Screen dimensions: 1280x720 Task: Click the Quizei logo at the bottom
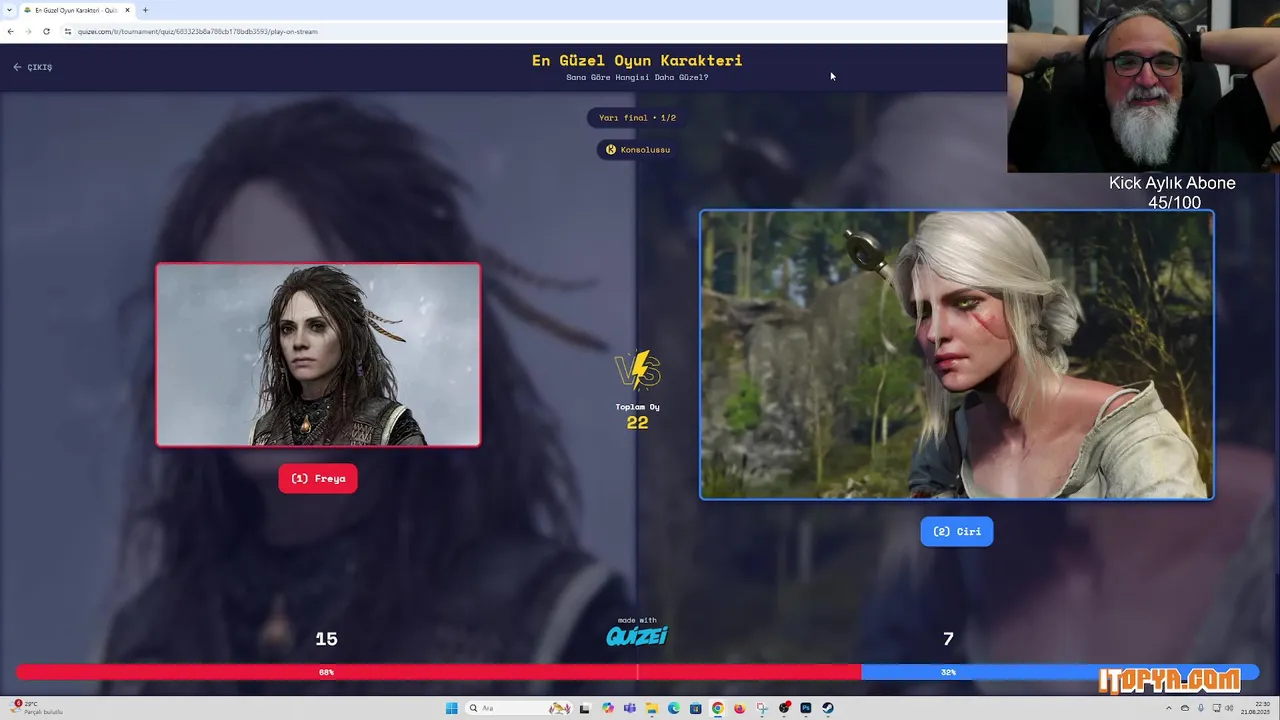click(637, 636)
